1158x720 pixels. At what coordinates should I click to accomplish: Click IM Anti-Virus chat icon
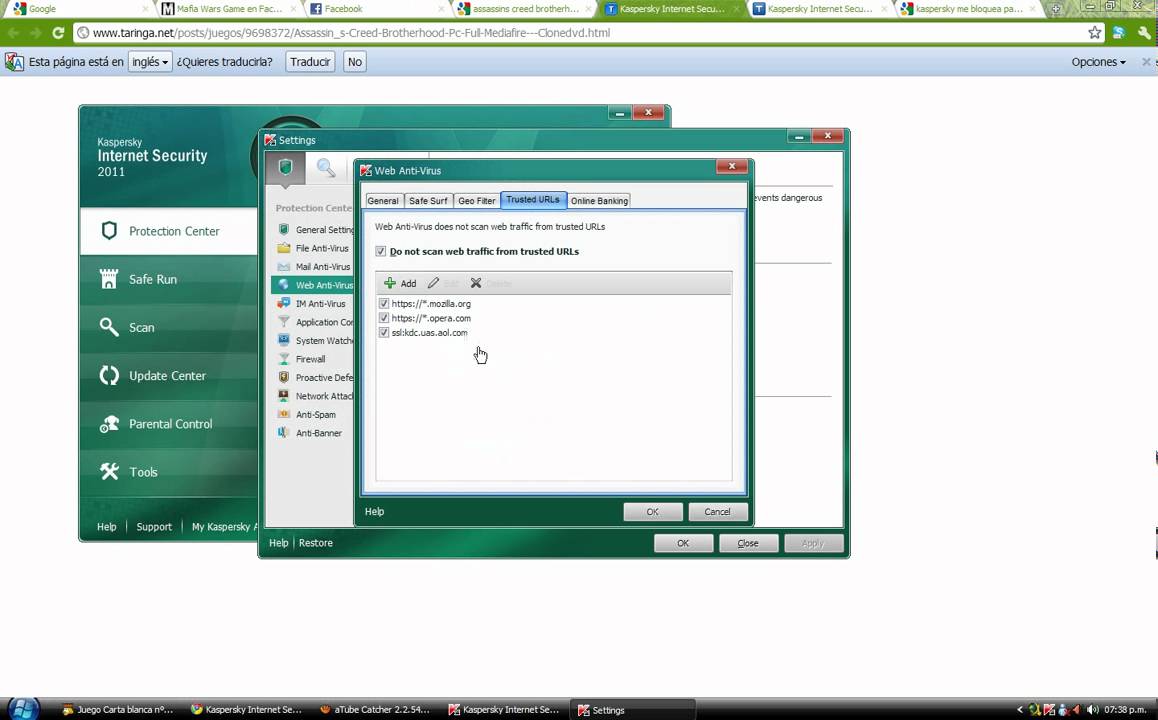click(x=284, y=304)
